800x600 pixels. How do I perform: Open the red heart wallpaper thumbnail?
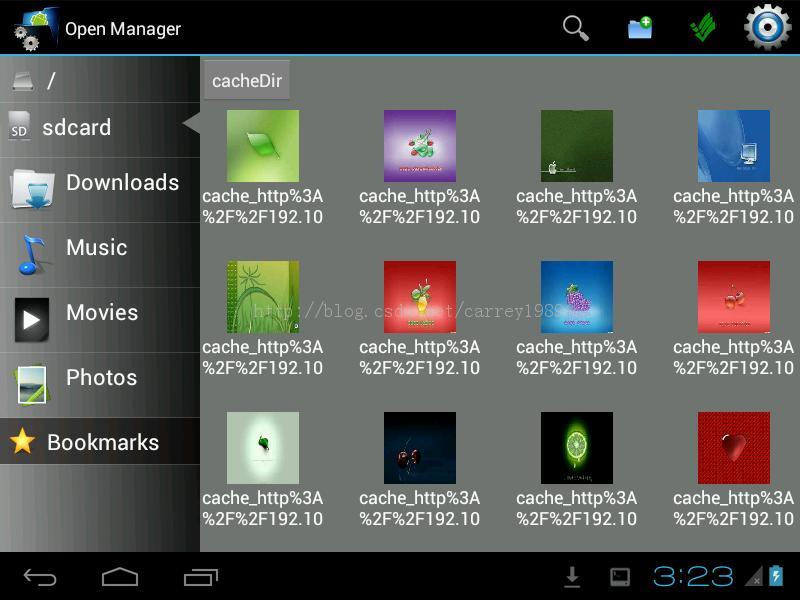pos(735,447)
